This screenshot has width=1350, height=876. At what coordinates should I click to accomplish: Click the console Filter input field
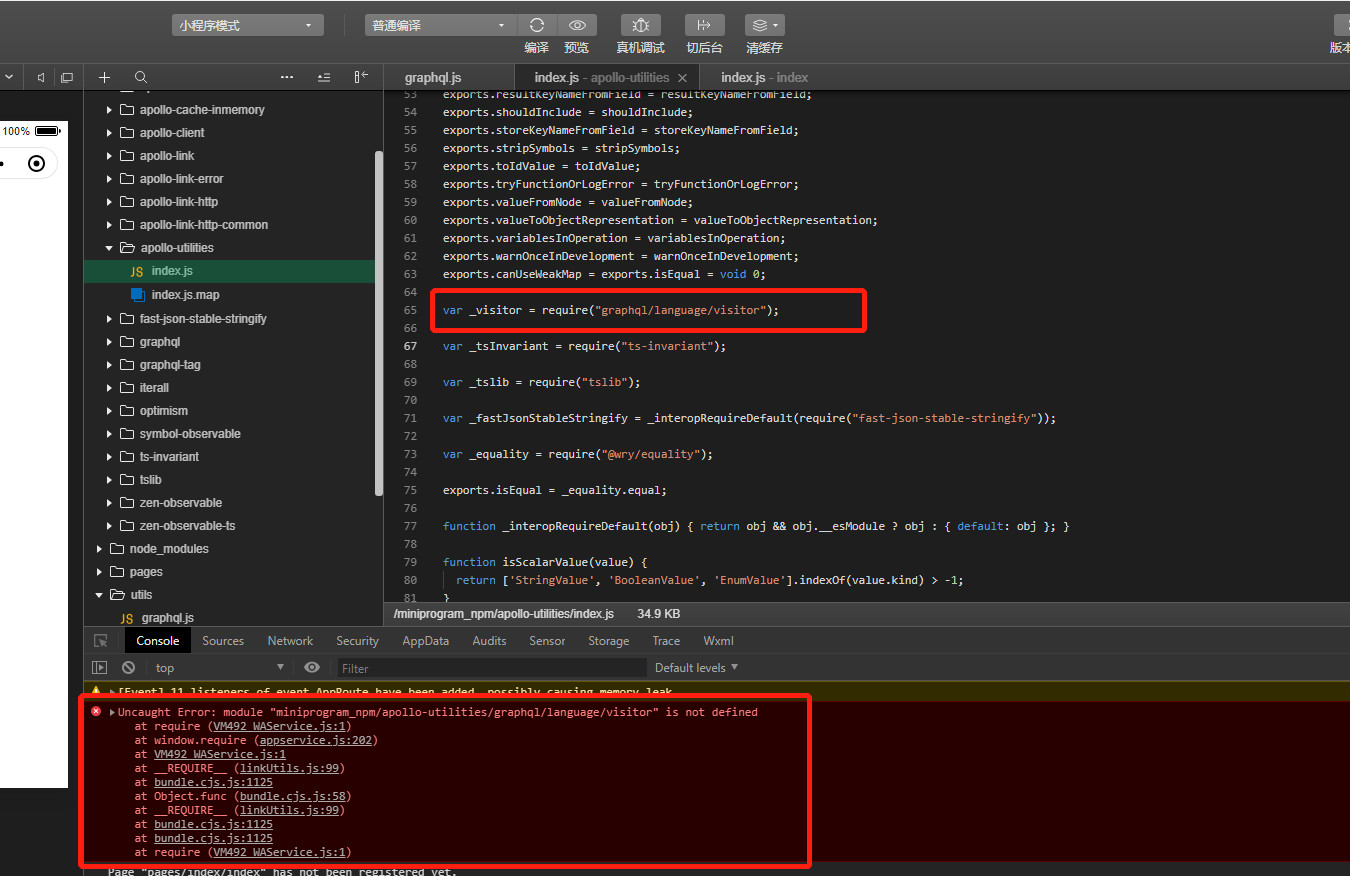490,668
